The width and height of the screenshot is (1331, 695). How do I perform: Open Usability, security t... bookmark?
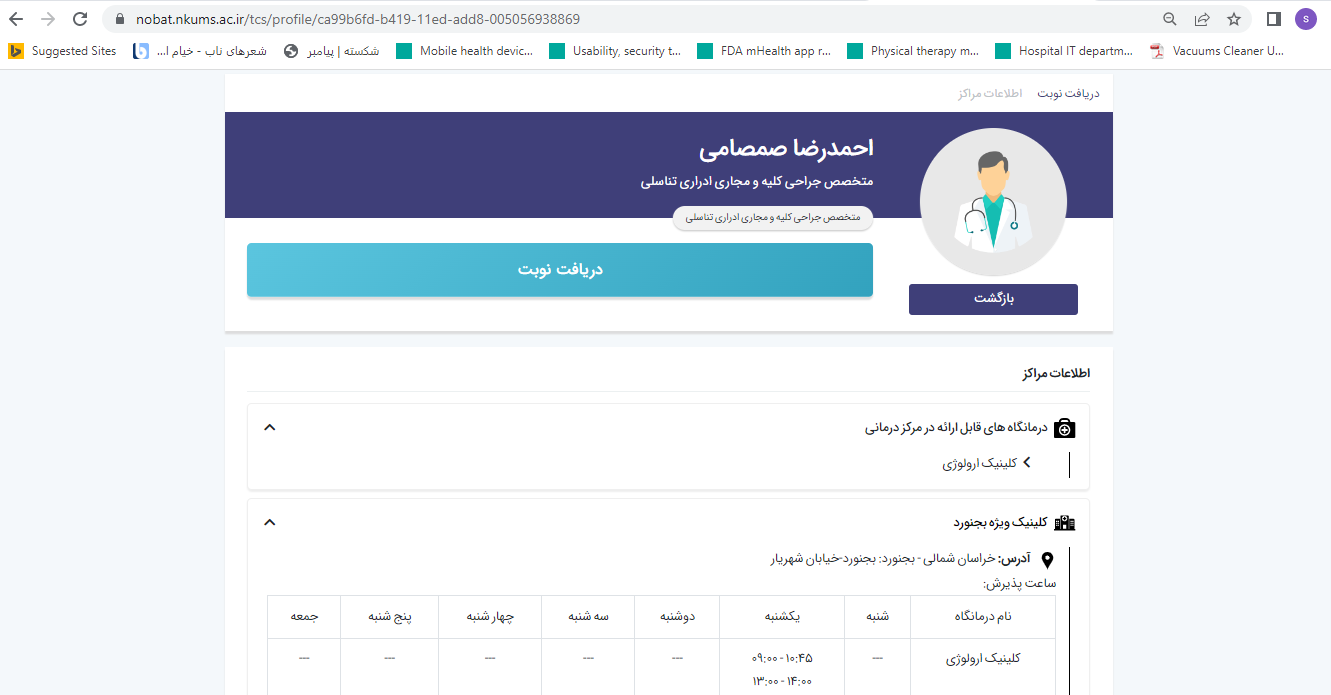point(616,51)
